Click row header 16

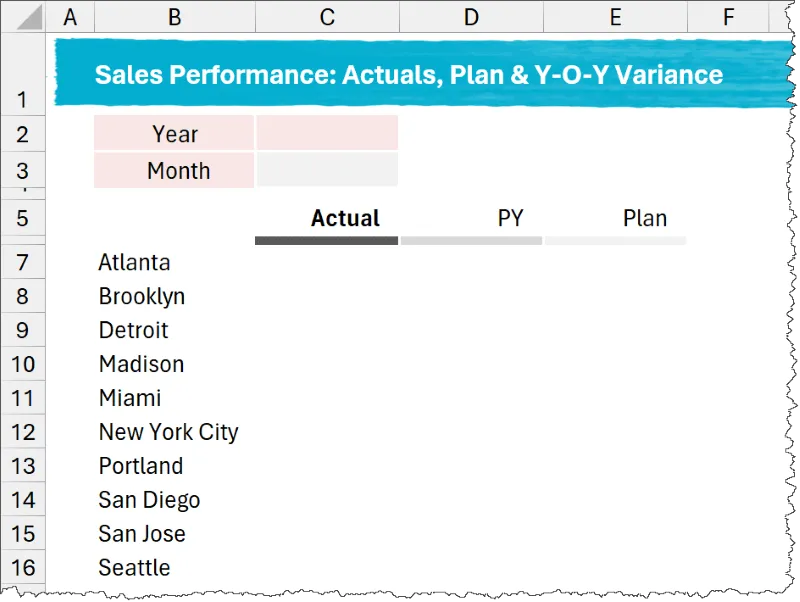point(23,567)
